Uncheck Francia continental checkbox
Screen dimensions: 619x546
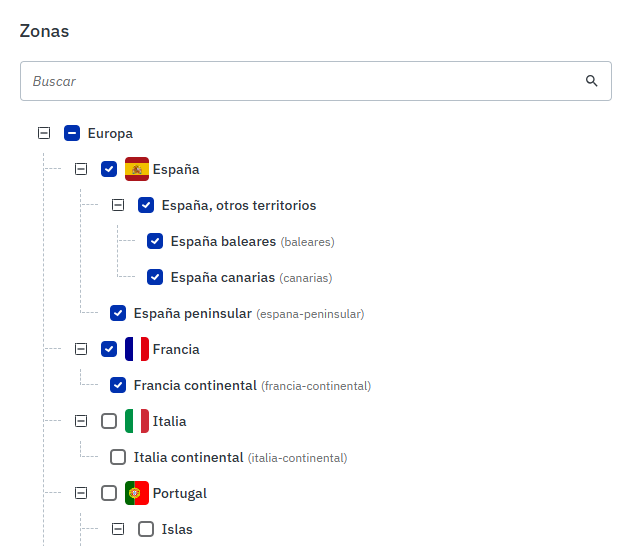point(118,385)
